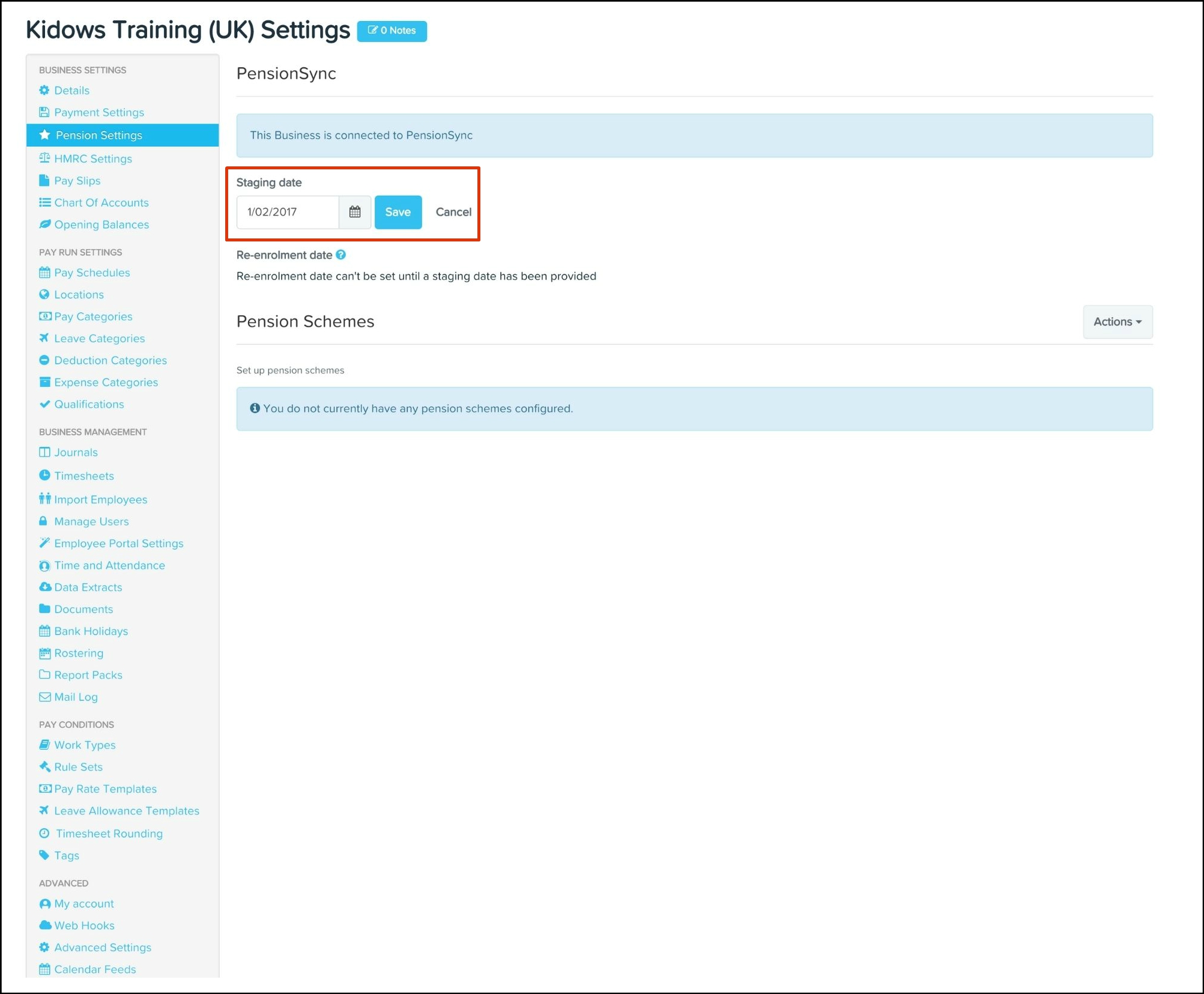Screen dimensions: 1204x994
Task: Go to Payment Settings in sidebar
Action: (x=98, y=112)
